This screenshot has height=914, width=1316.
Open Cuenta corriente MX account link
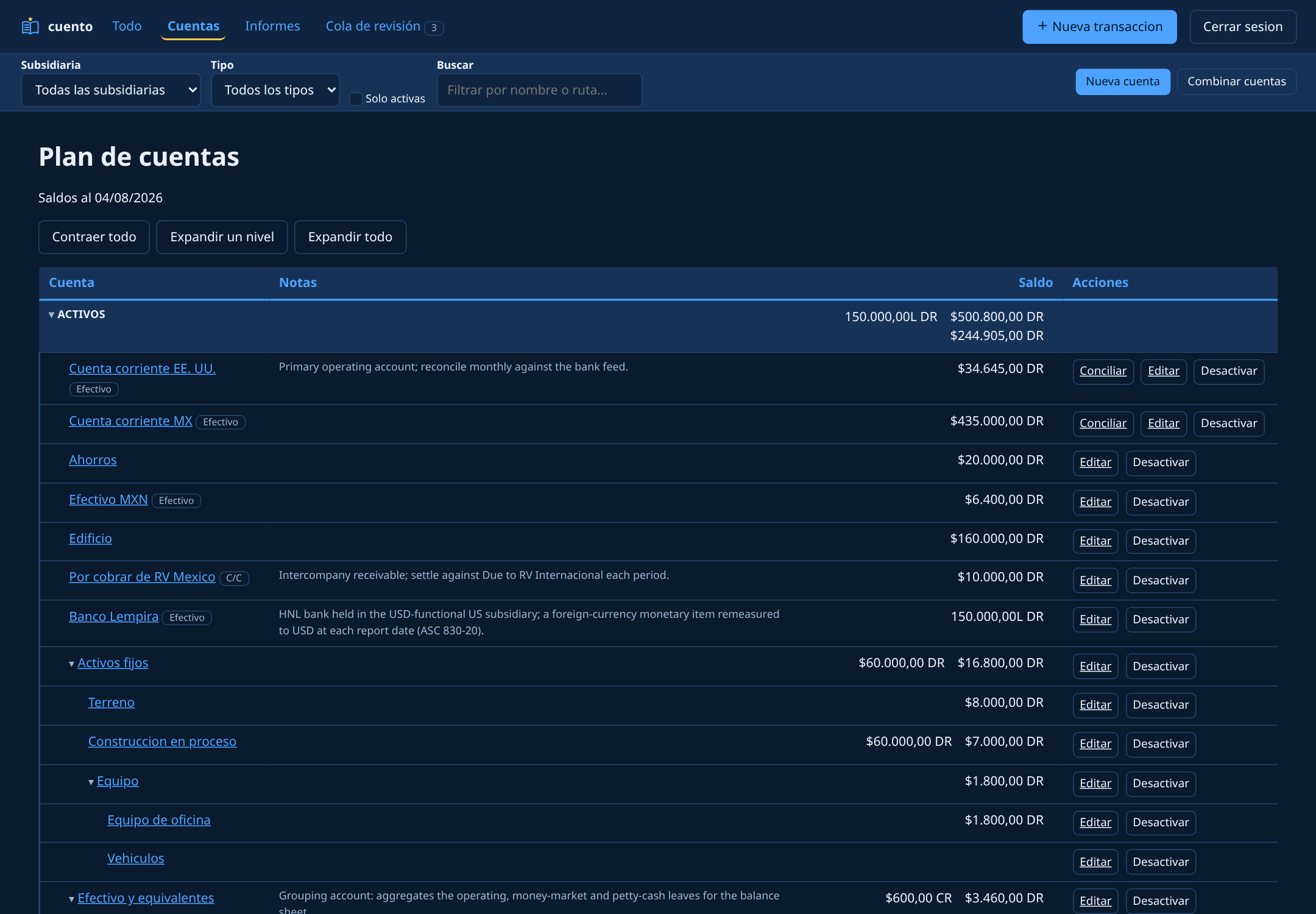130,421
